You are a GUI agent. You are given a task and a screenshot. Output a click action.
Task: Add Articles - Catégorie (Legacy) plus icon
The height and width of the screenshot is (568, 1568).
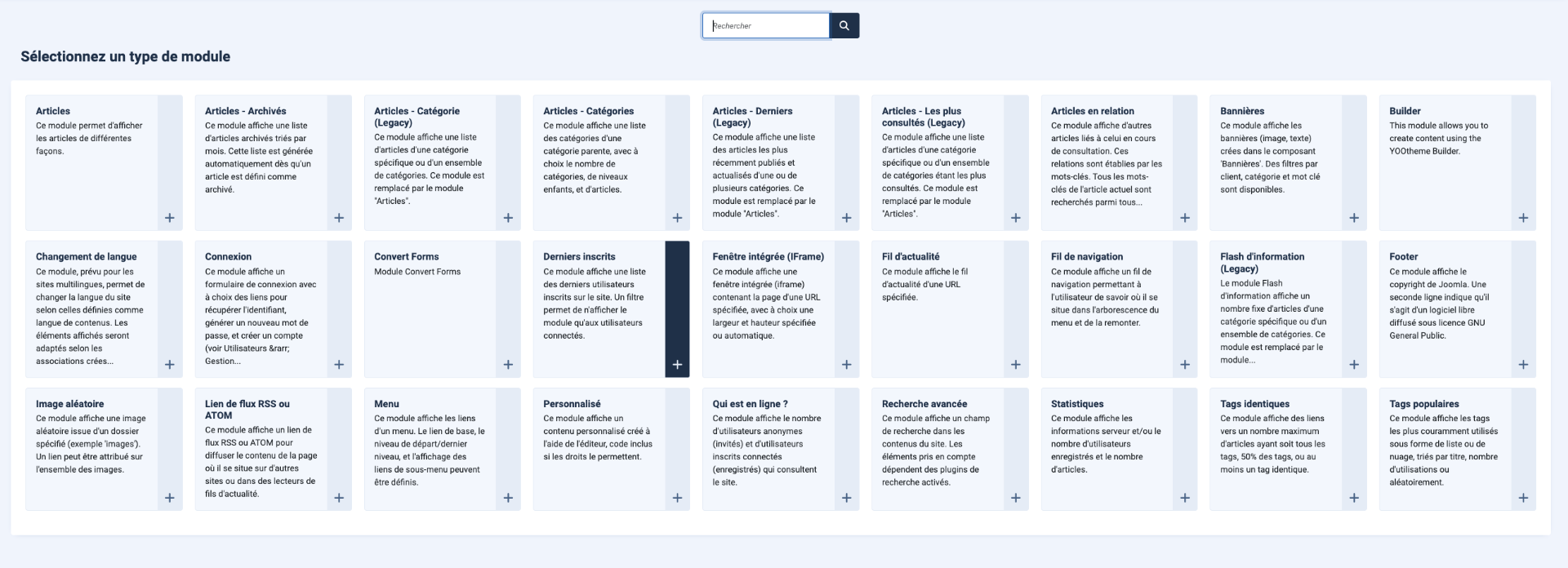pos(508,218)
